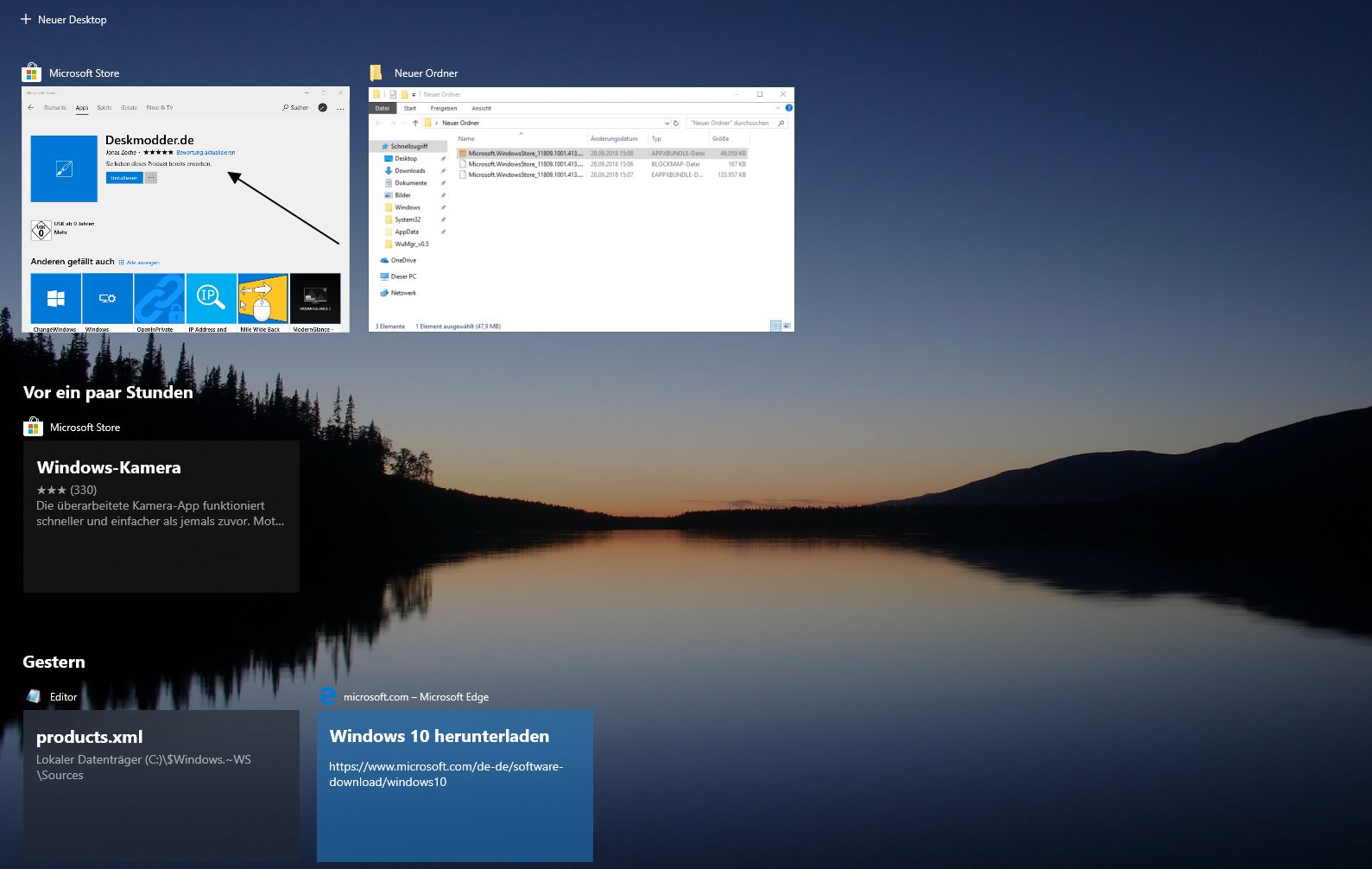Click the properties checkmark icon in Explorer's title bar
1372x869 pixels.
click(393, 94)
